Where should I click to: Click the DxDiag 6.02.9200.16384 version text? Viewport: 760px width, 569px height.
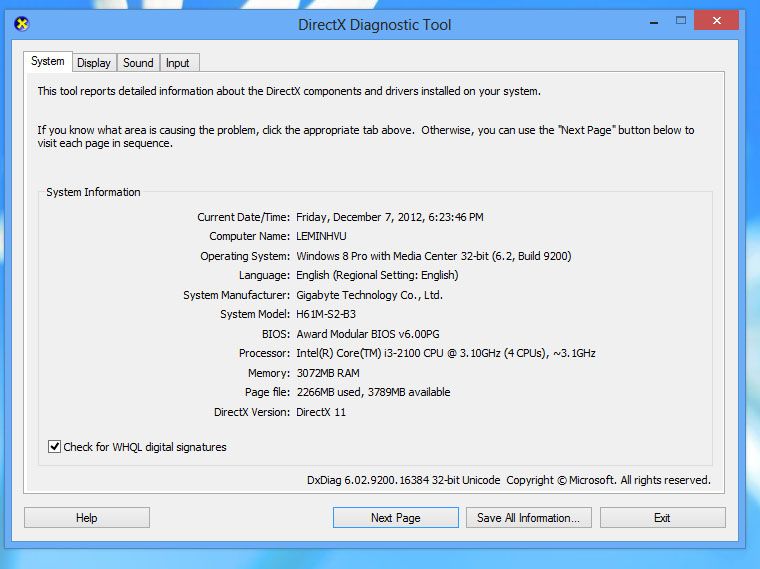pyautogui.click(x=403, y=480)
